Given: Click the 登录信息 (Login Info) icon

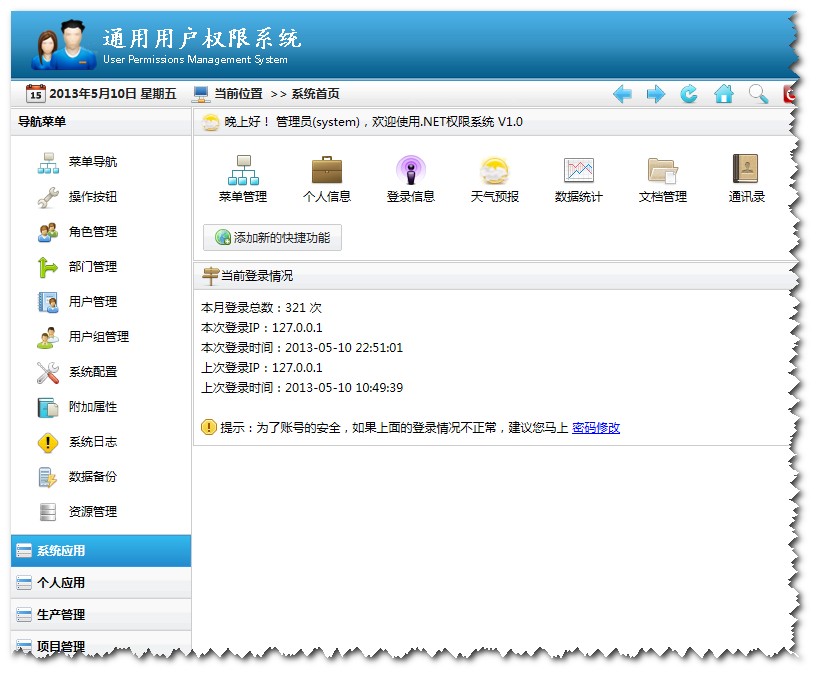Looking at the screenshot, I should (x=410, y=178).
